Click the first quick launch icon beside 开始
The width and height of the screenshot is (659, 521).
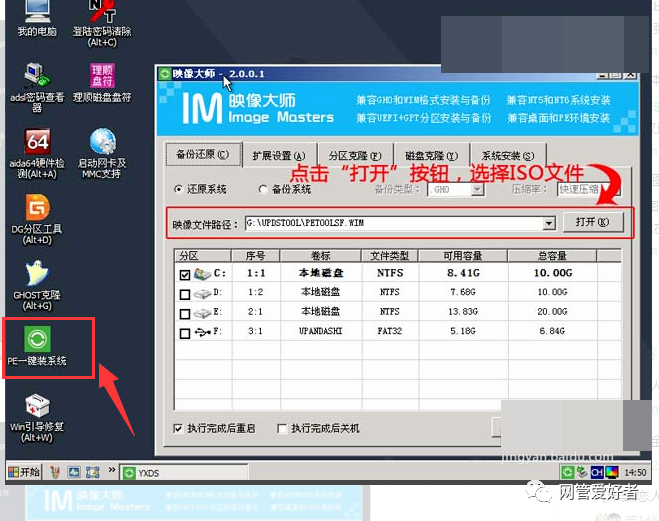click(55, 472)
